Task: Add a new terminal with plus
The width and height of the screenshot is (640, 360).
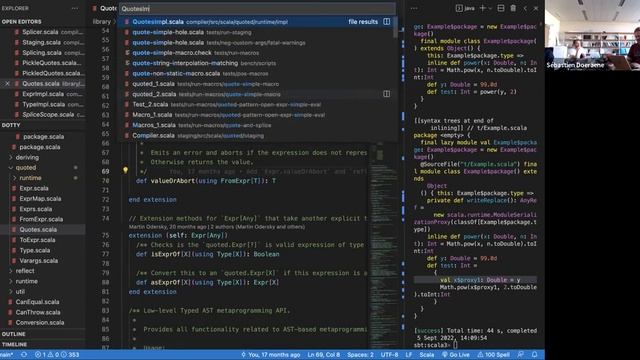Action: click(x=482, y=8)
